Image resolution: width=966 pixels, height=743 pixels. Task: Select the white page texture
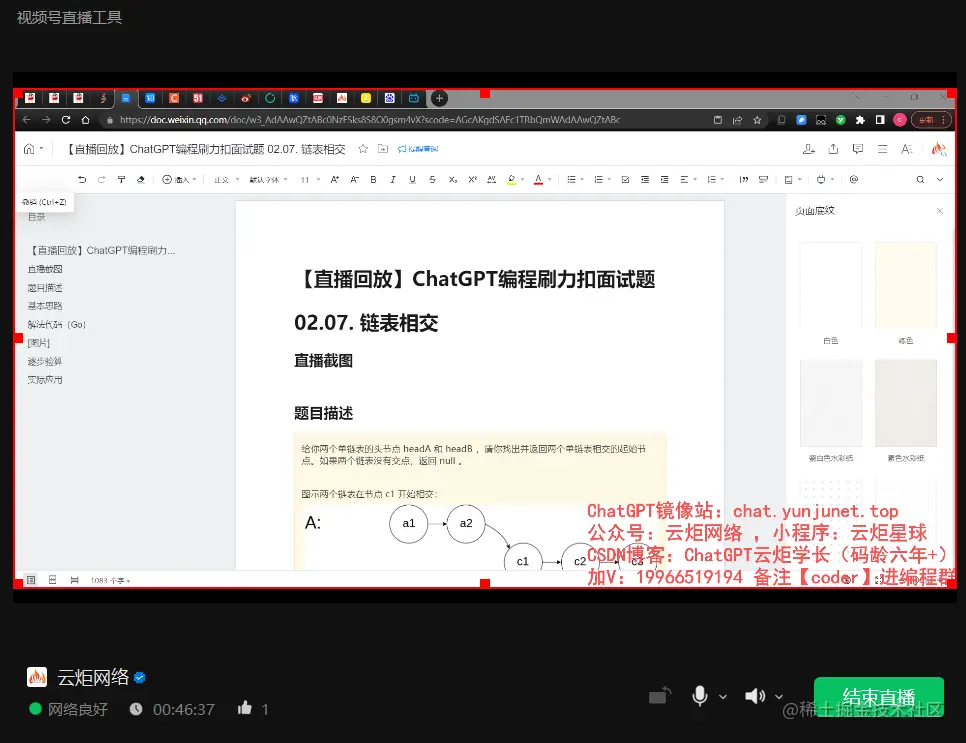(x=830, y=286)
